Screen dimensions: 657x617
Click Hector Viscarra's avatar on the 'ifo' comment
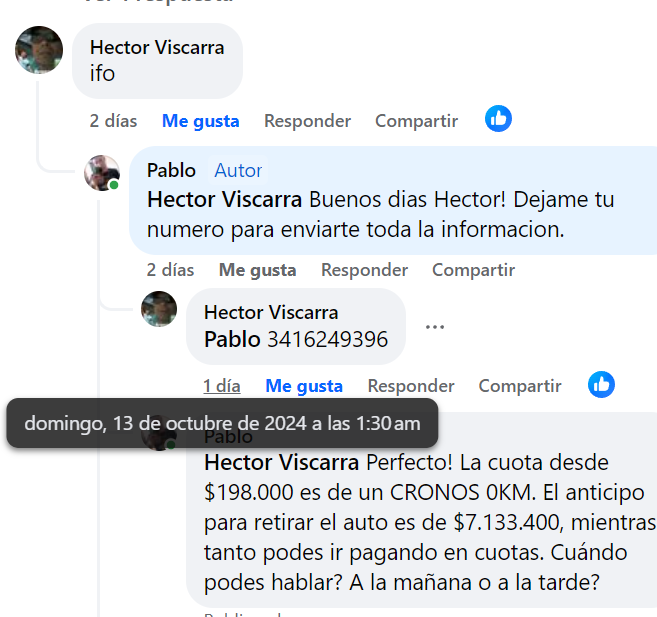click(39, 50)
